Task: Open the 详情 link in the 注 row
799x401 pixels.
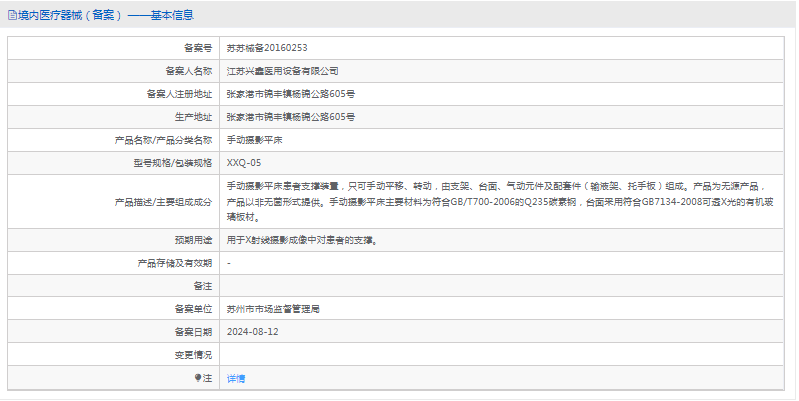Action: coord(236,379)
